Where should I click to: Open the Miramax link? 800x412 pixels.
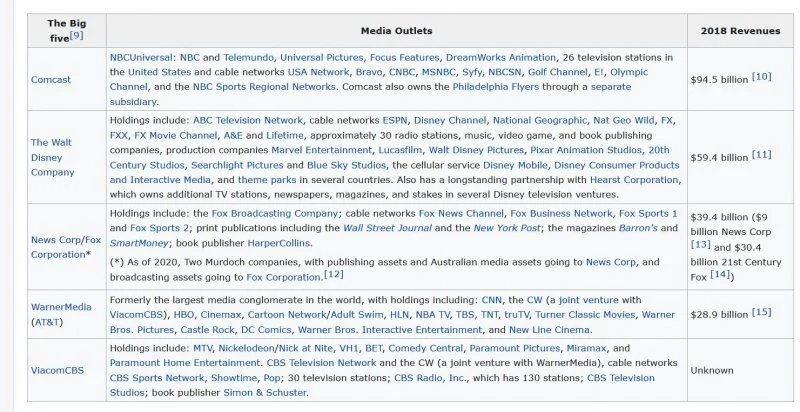tap(586, 348)
